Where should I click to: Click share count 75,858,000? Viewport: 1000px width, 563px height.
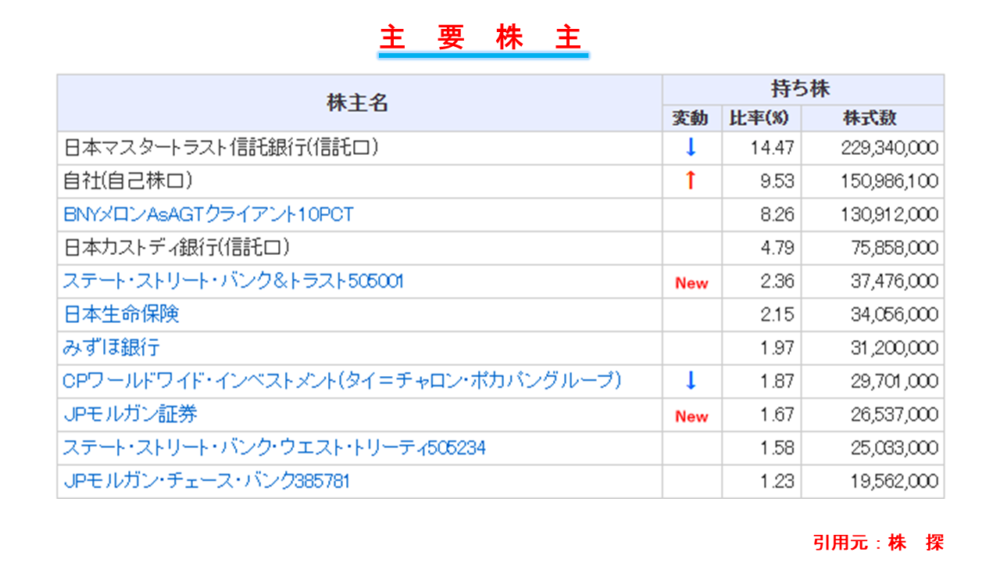895,247
